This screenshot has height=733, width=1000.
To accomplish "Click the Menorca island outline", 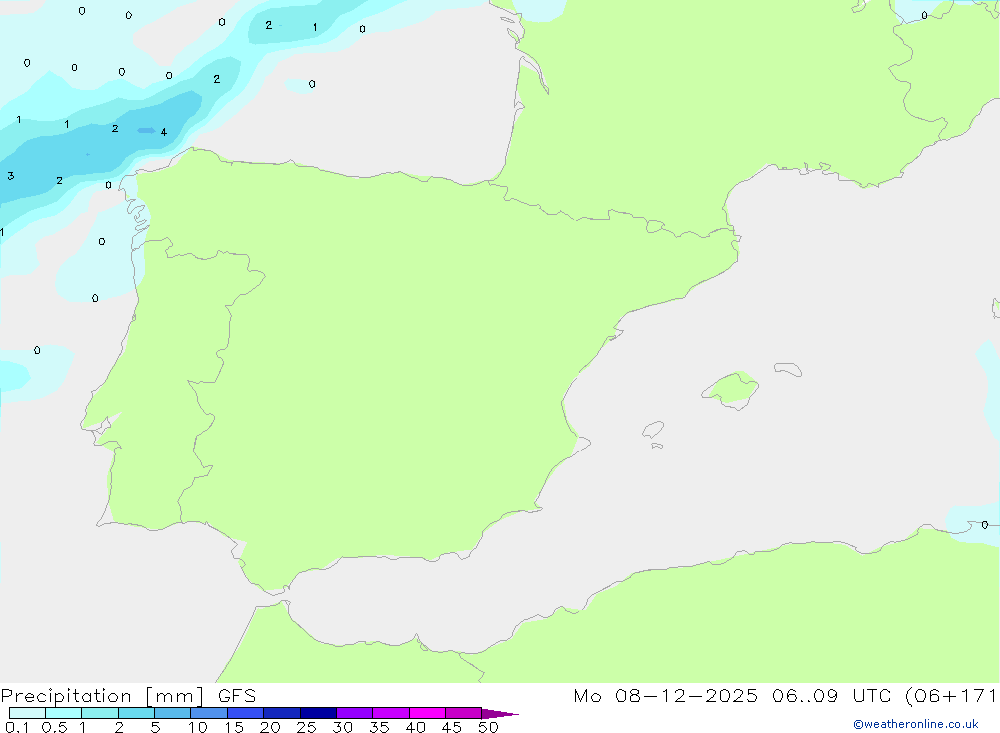I will [x=788, y=369].
